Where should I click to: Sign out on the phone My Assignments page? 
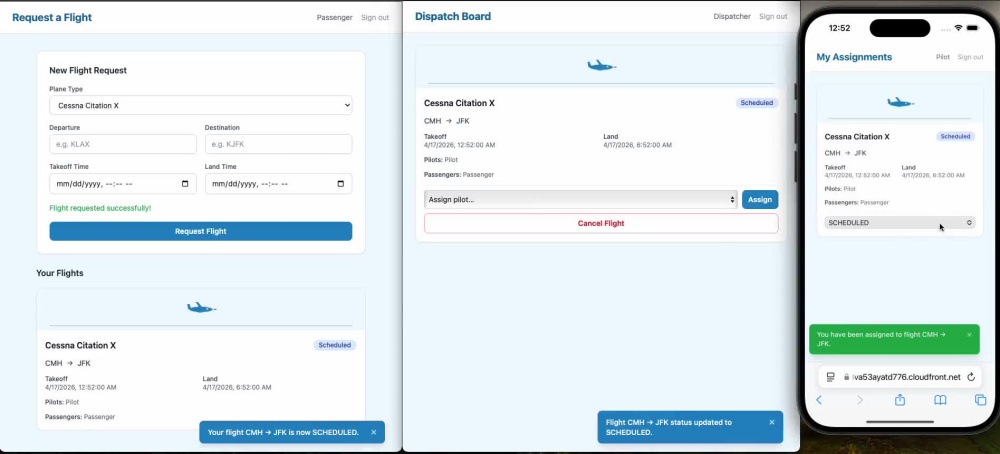(x=970, y=57)
